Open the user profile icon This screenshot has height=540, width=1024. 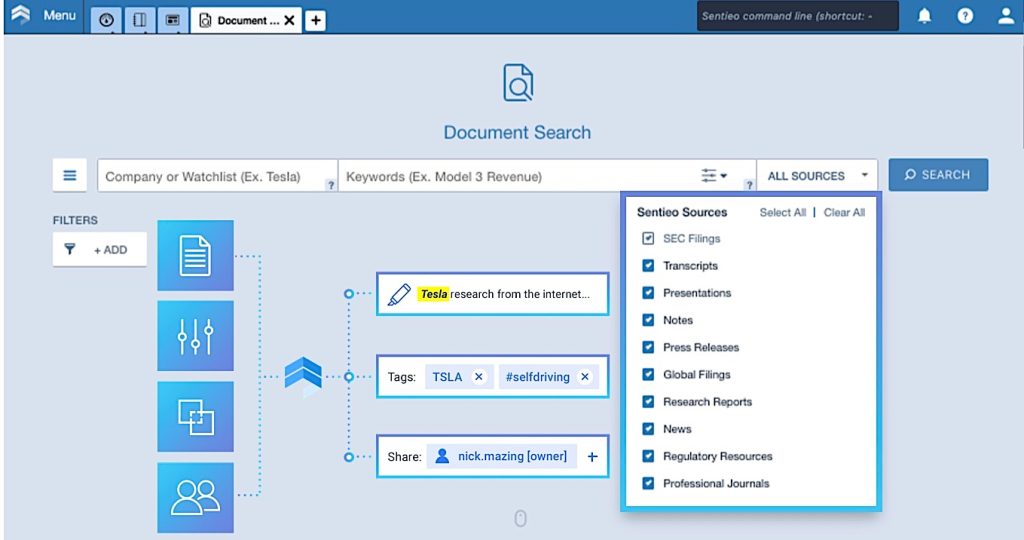point(1006,17)
